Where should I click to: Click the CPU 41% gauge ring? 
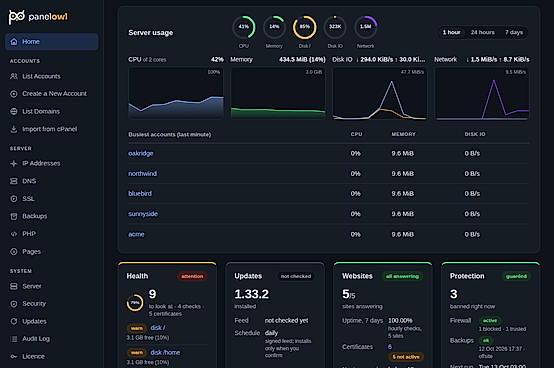point(244,27)
